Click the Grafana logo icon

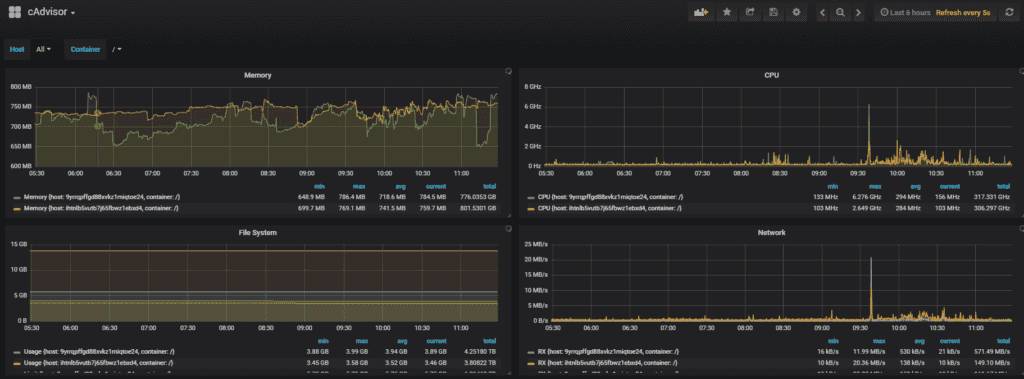point(14,12)
